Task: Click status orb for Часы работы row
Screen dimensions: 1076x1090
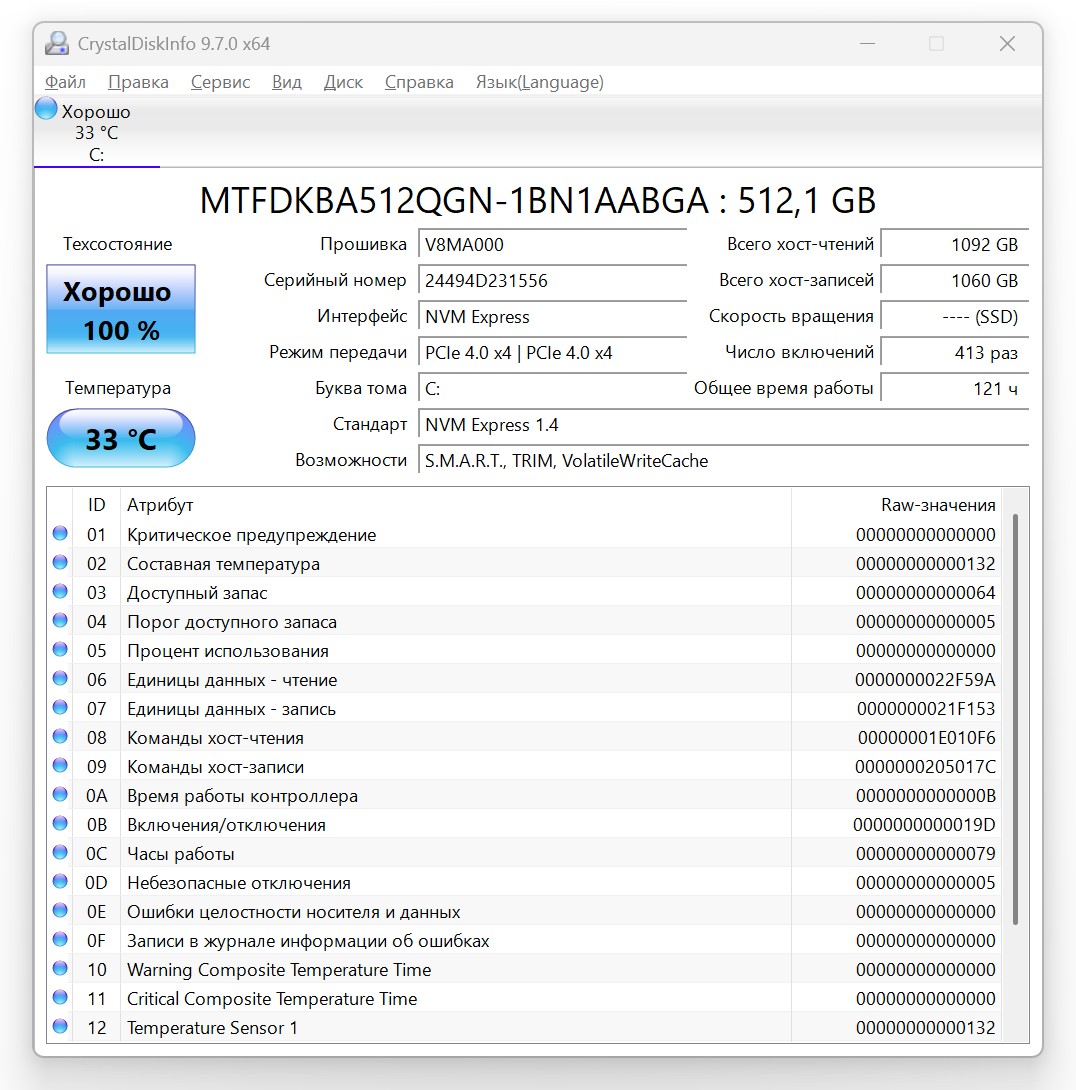Action: coord(60,852)
